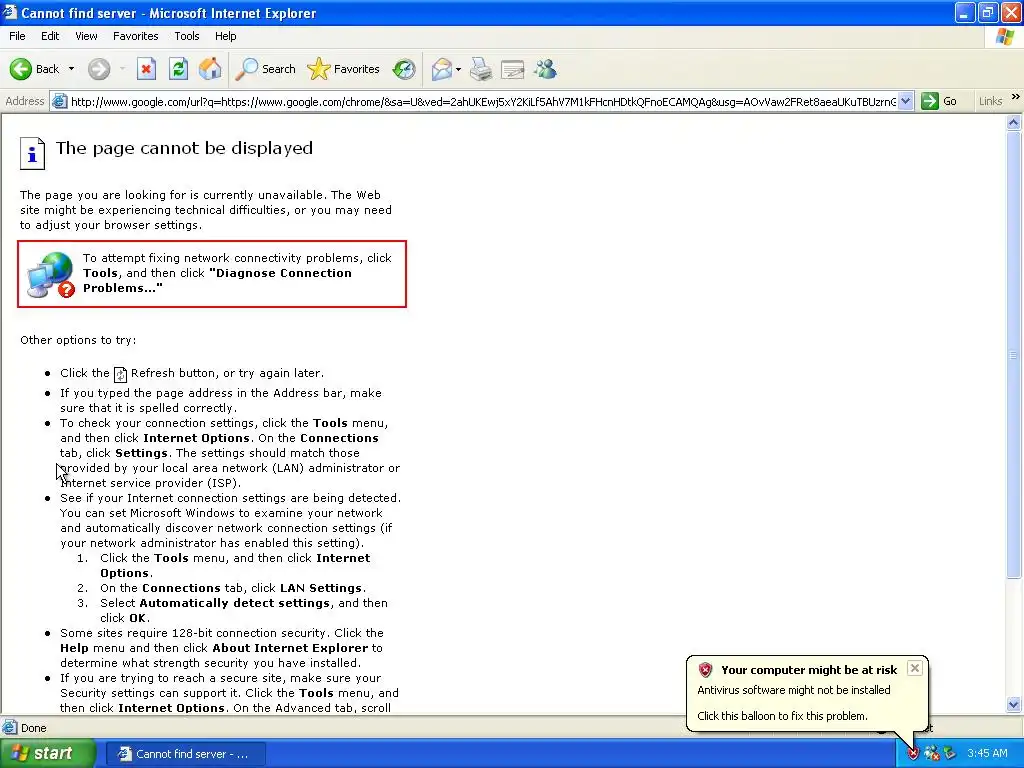Open the Help menu
The image size is (1024, 768).
tap(226, 36)
